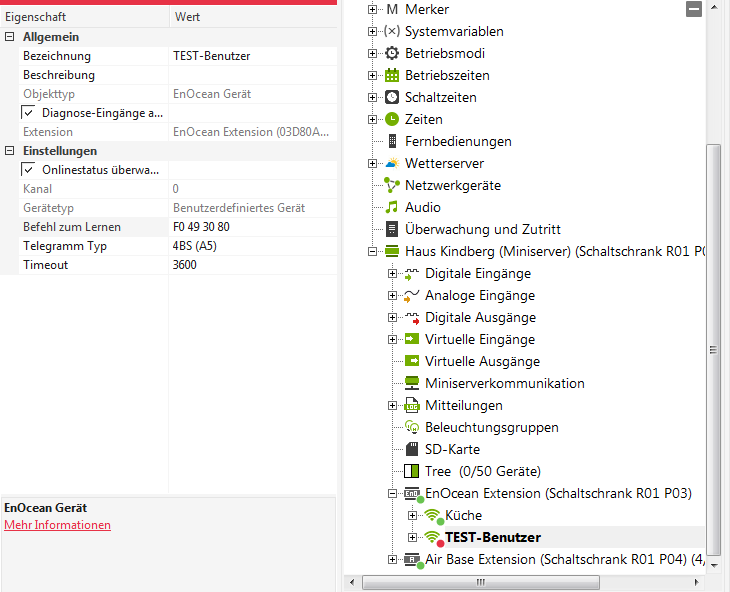Collapse the Allgemein property section

9,37
